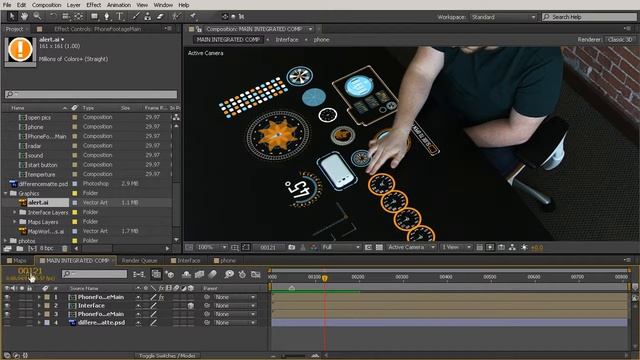Viewport: 640px width, 360px height.
Task: Select the Clone Stamp tool
Action: point(147,16)
